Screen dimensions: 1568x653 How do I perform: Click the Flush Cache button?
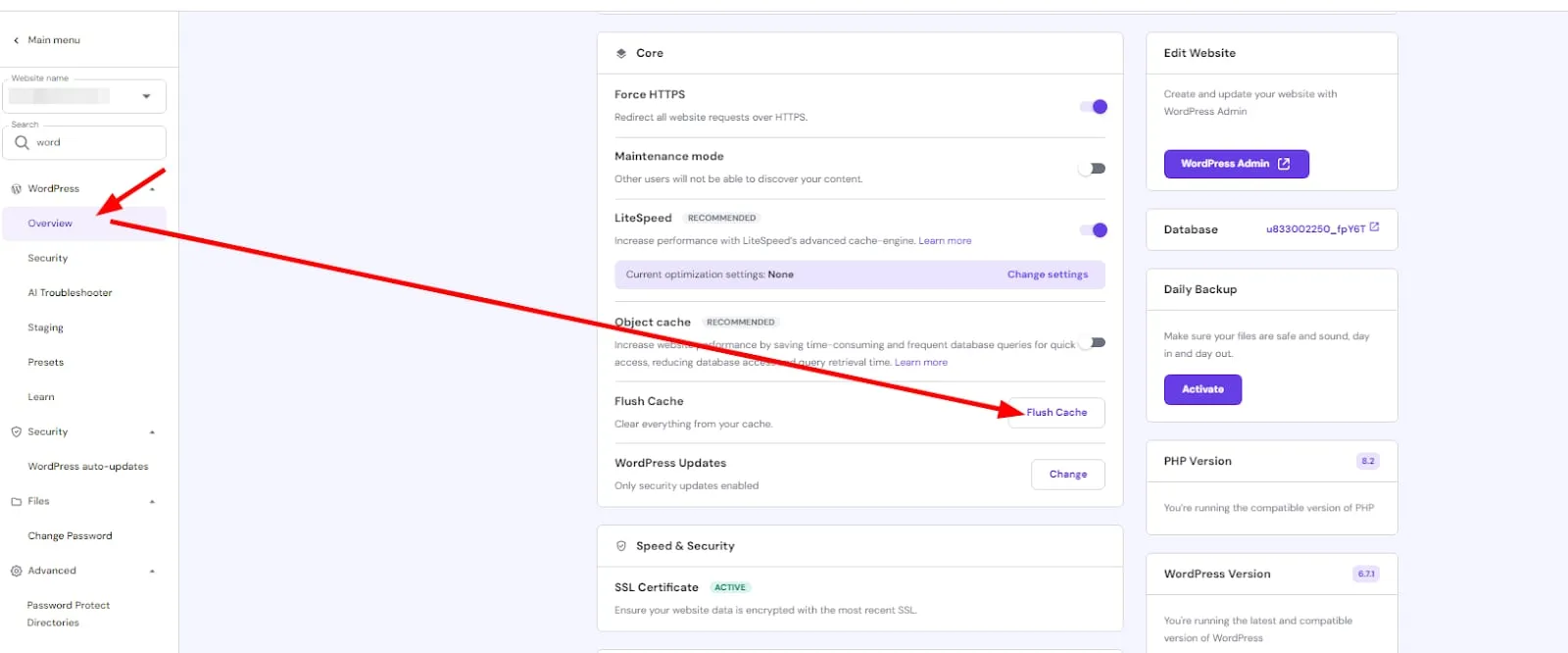point(1056,413)
